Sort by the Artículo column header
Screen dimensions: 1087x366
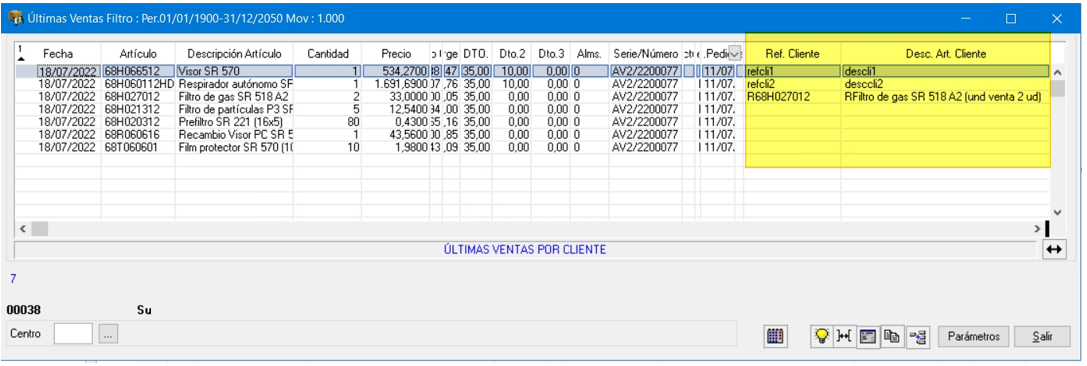coord(138,54)
